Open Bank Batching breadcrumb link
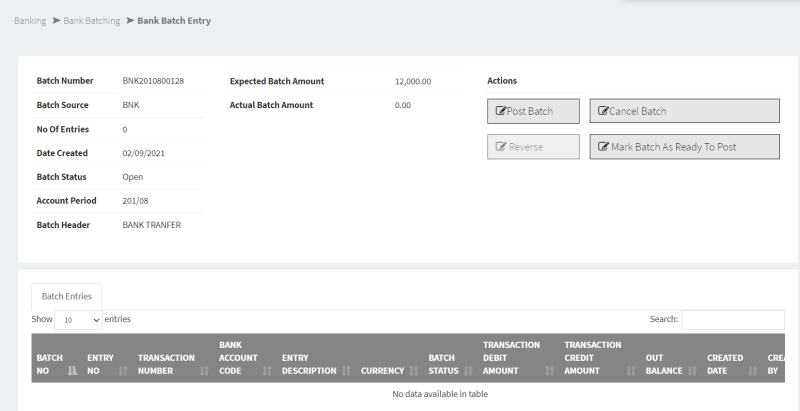The width and height of the screenshot is (800, 411). (91, 20)
